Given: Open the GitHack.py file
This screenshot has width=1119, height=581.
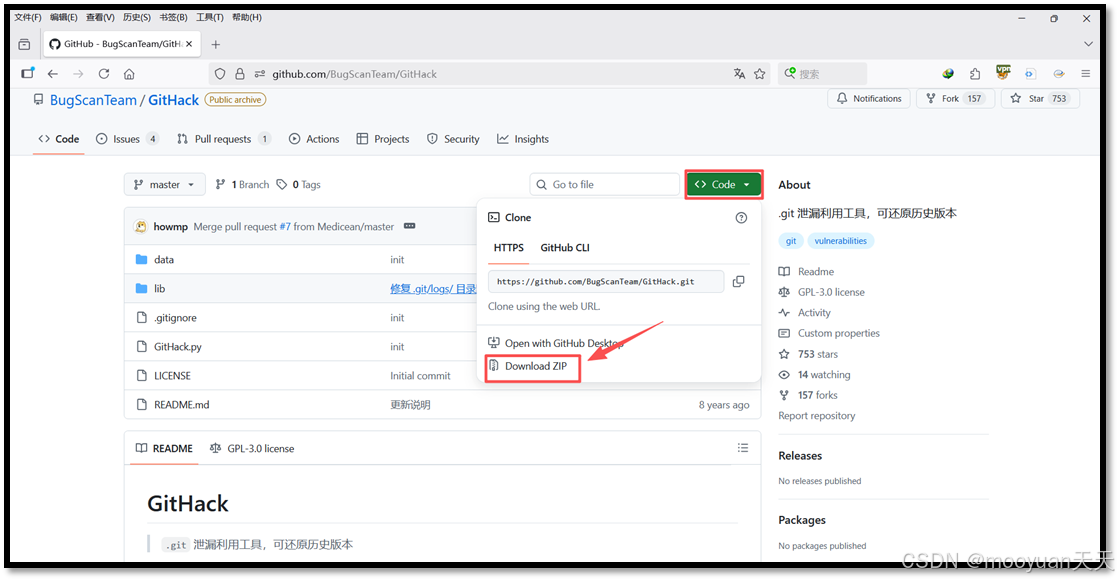Looking at the screenshot, I should click(178, 346).
